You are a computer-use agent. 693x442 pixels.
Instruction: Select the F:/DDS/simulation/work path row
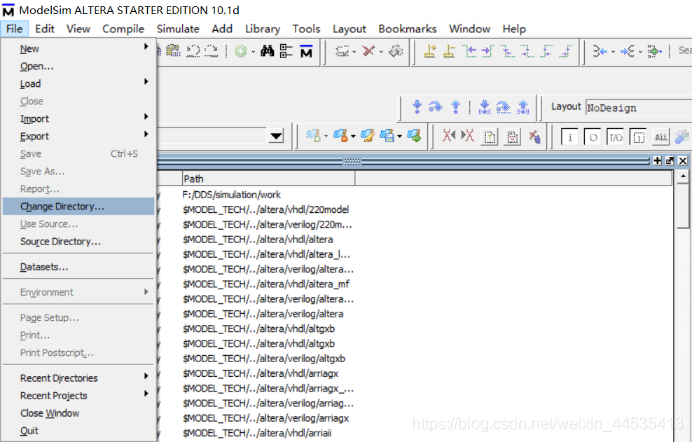[232, 194]
